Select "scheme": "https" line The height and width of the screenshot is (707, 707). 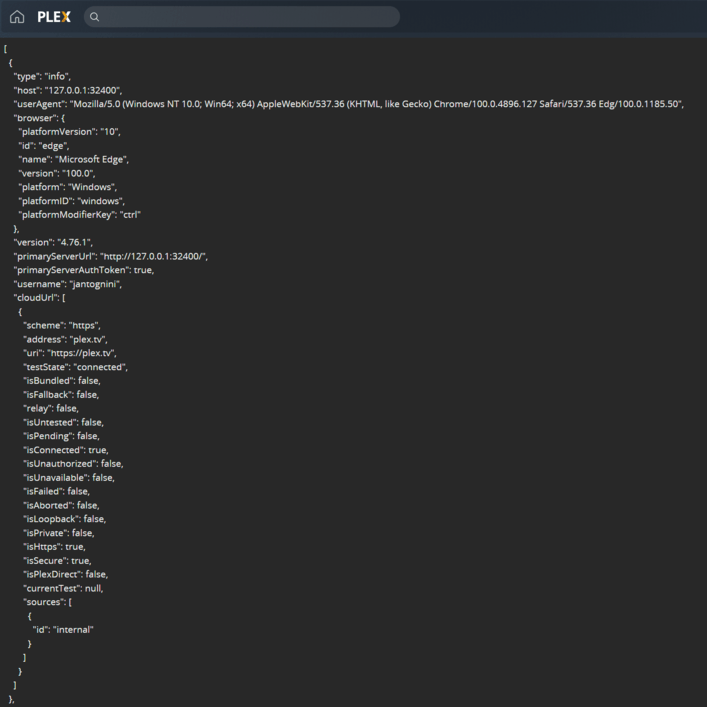(x=62, y=325)
